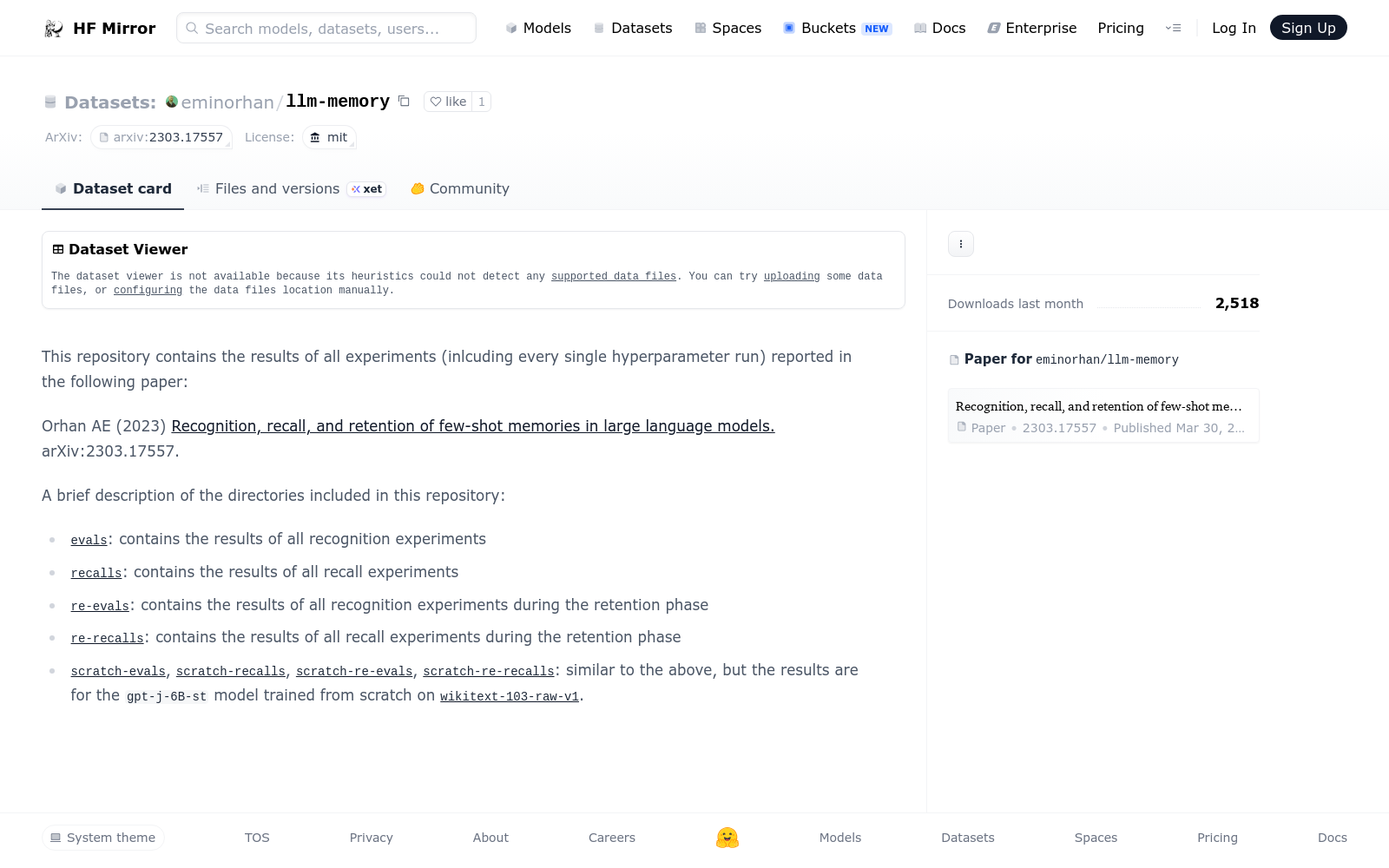Open the scratch-re-recalls directory link
This screenshot has height=868, width=1389.
click(x=489, y=671)
